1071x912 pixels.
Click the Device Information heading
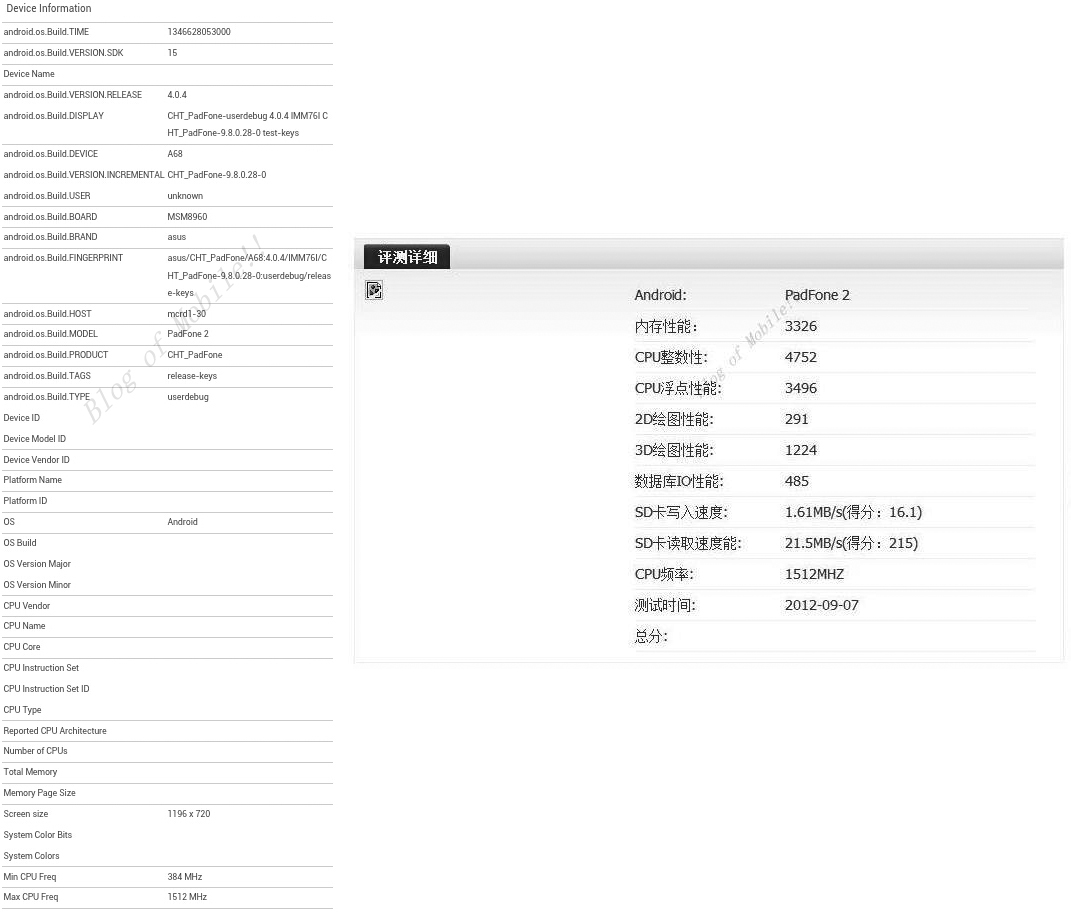click(48, 8)
